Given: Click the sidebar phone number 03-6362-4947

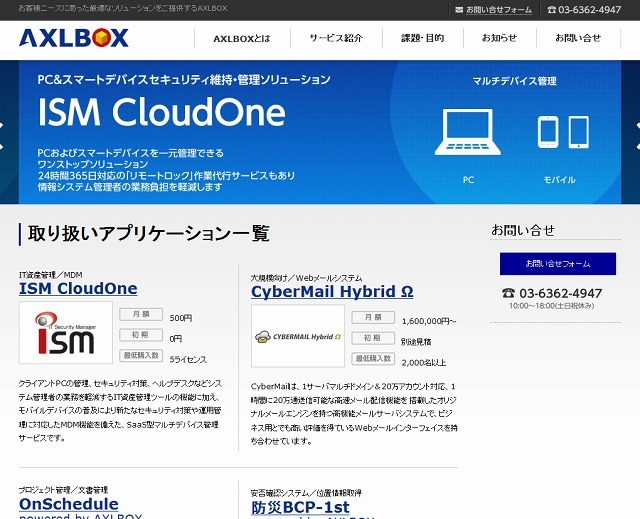Looking at the screenshot, I should (x=560, y=293).
